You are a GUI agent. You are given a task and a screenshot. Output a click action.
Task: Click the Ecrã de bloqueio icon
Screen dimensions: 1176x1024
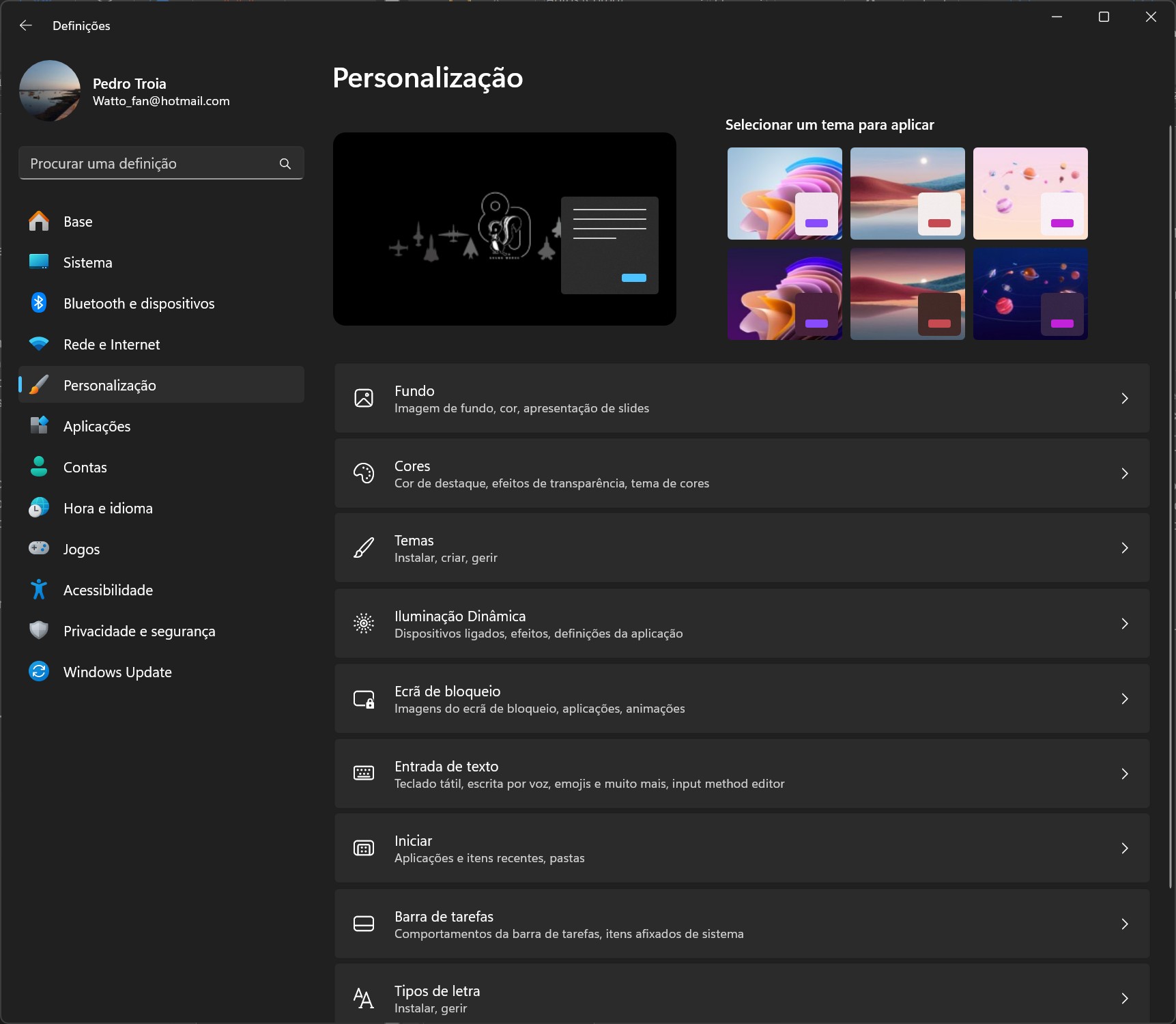click(x=364, y=699)
